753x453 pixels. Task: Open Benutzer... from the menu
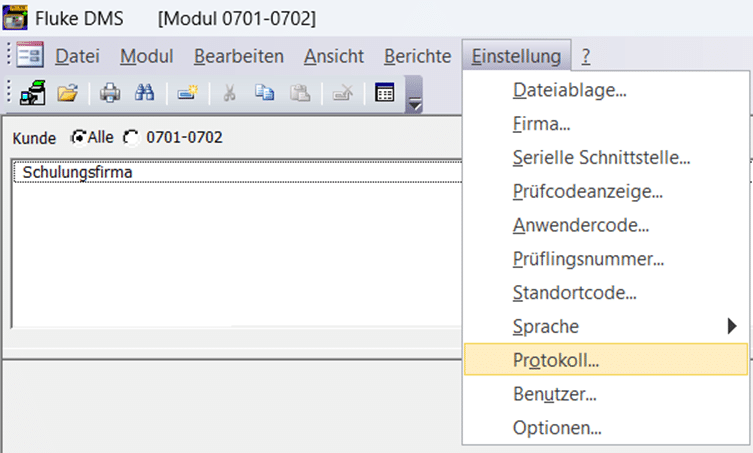click(x=555, y=394)
